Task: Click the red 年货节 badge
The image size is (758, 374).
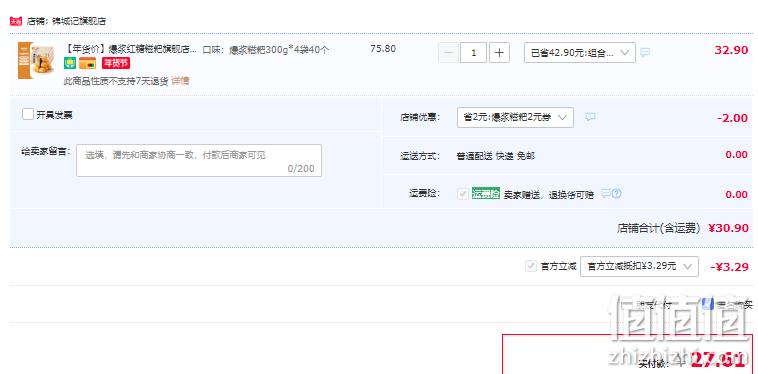Action: point(116,63)
